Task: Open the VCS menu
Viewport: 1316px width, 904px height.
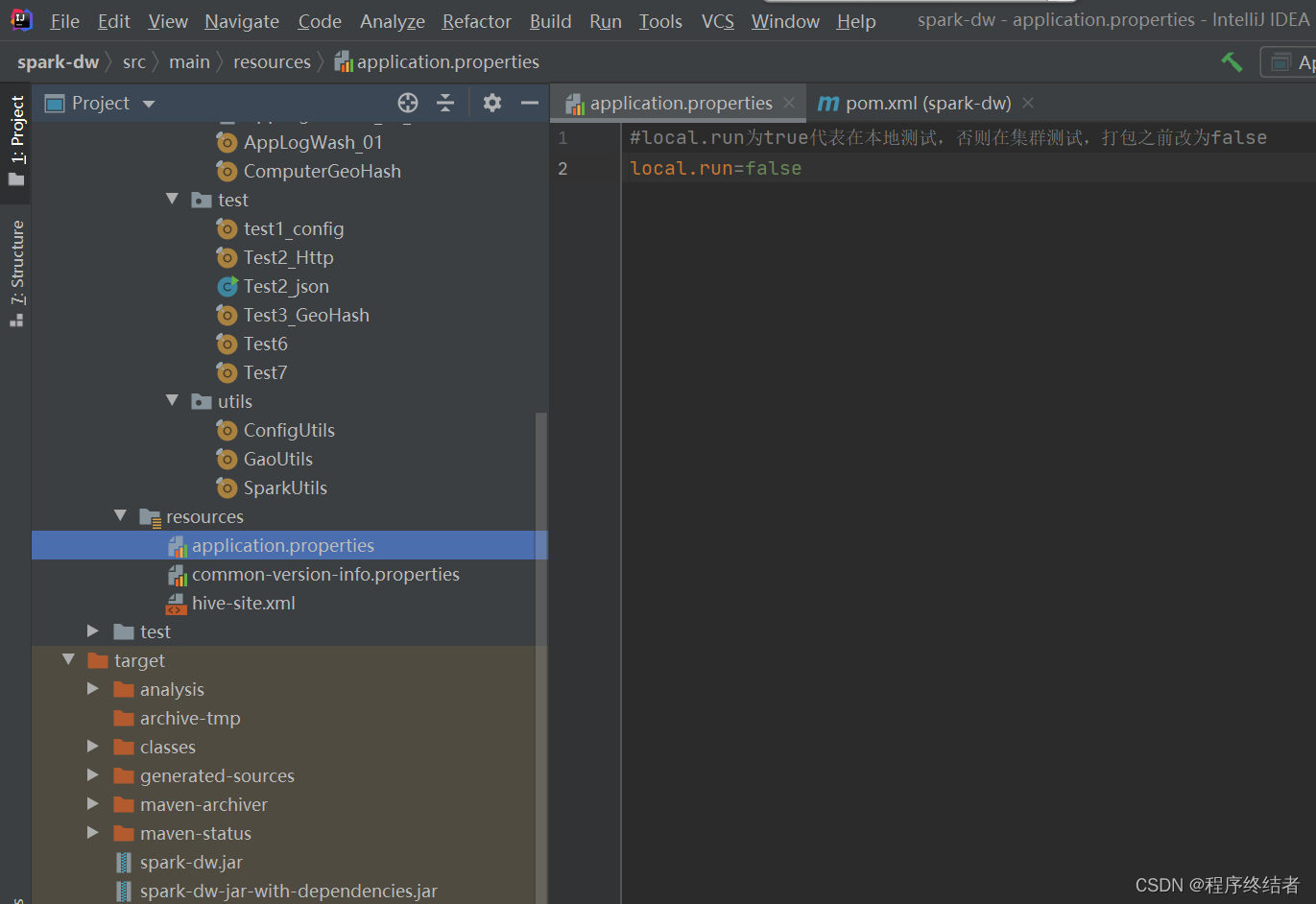Action: point(717,21)
